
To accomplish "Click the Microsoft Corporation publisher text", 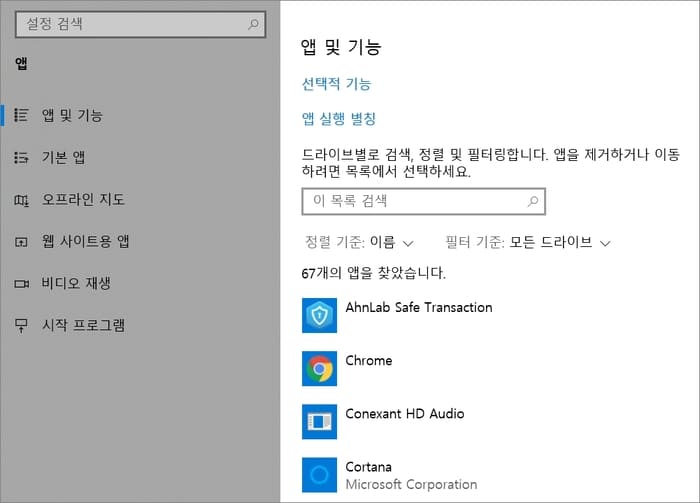I will click(x=411, y=485).
